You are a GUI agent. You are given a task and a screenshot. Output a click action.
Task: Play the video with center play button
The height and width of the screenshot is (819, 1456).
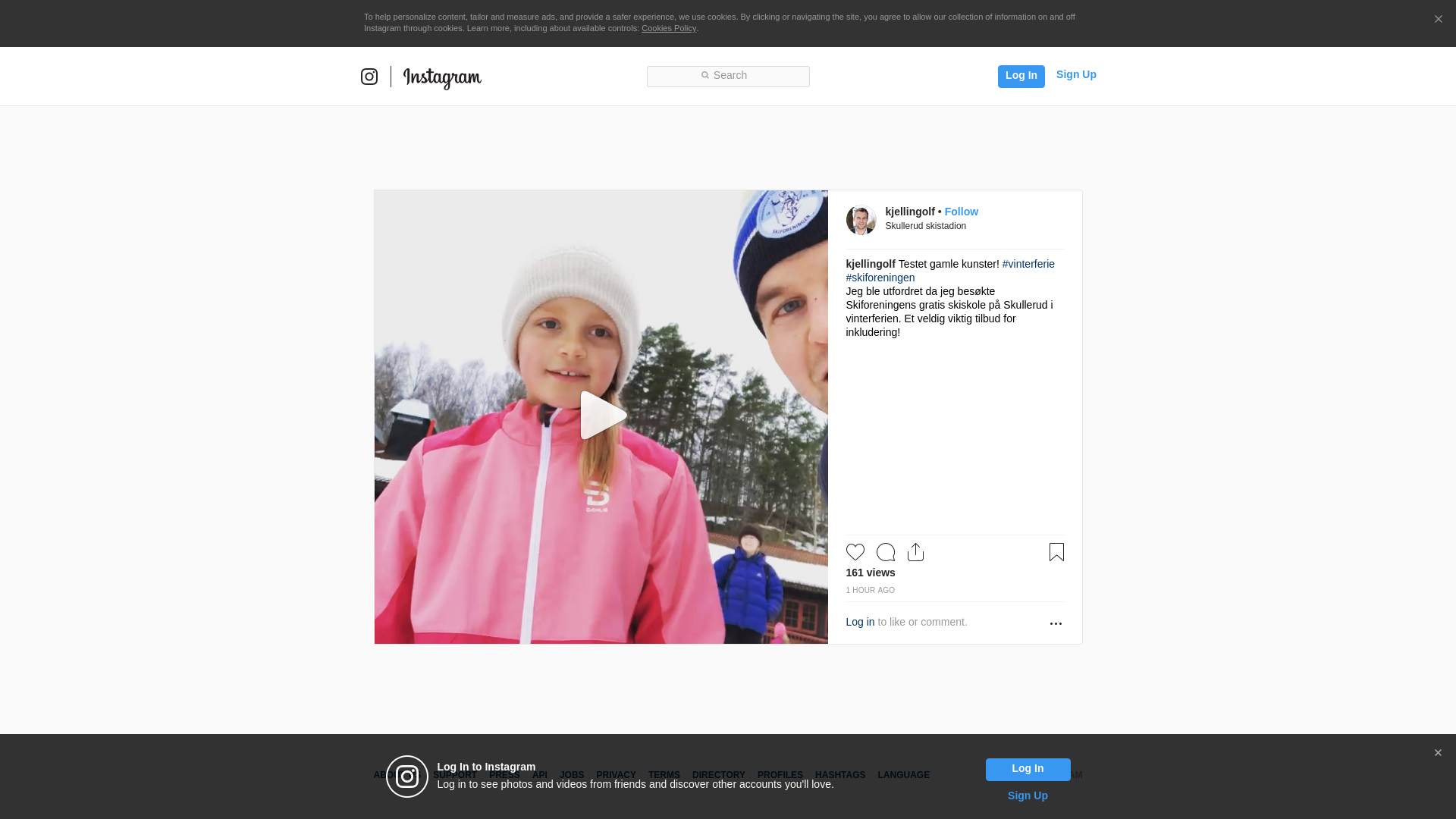pyautogui.click(x=602, y=416)
